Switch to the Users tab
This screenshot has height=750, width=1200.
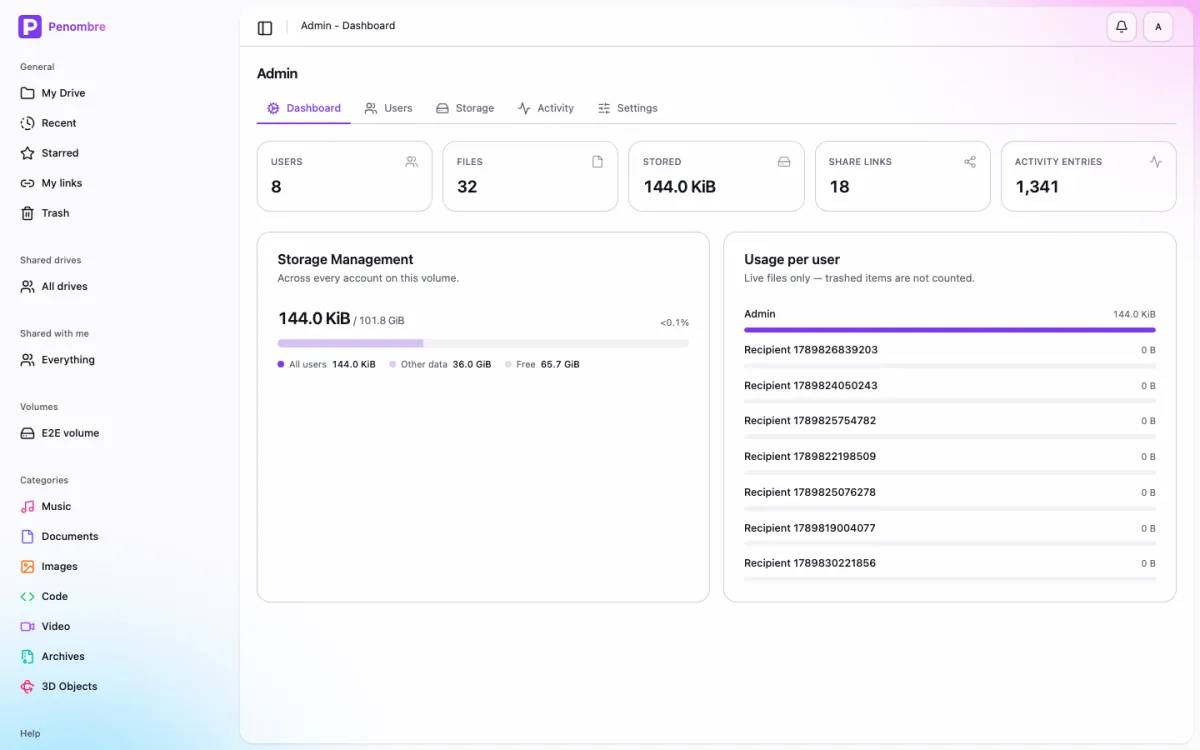[x=388, y=108]
